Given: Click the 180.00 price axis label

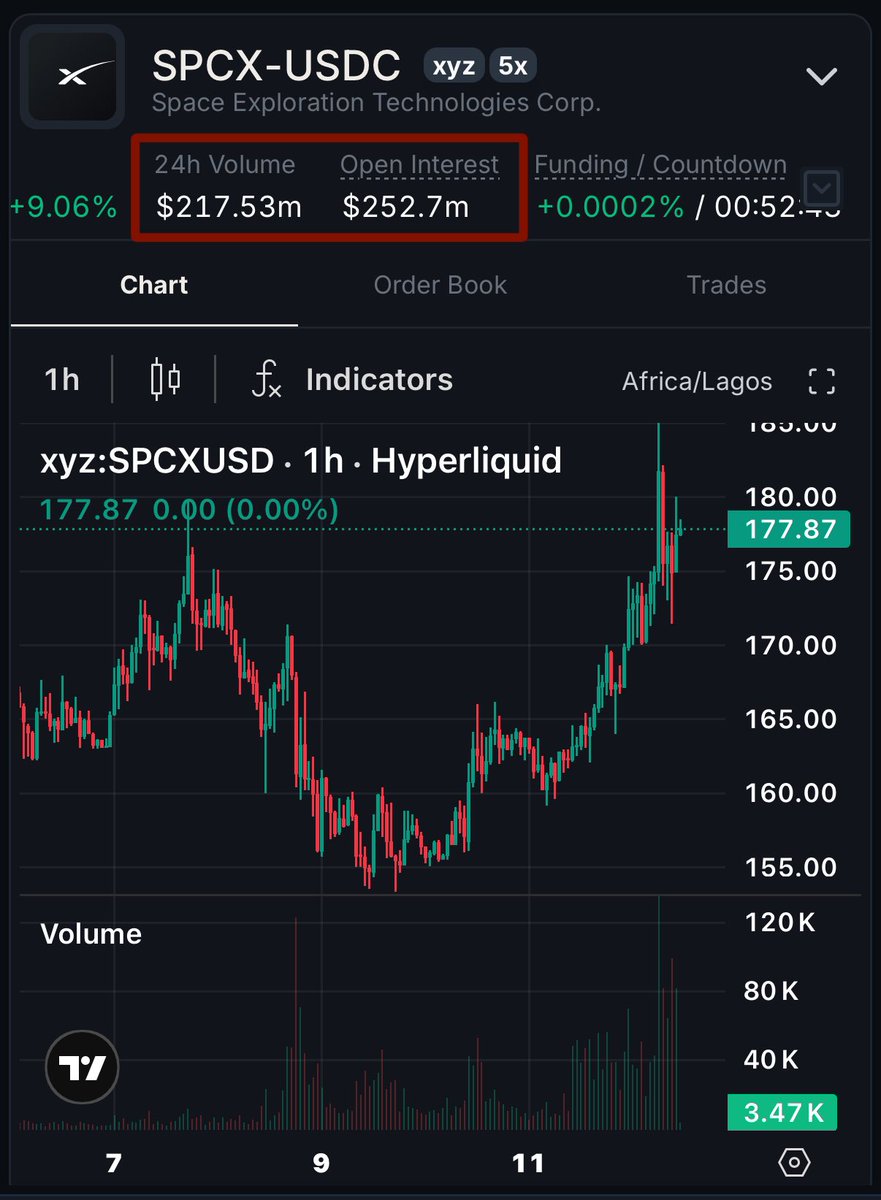Looking at the screenshot, I should click(791, 497).
